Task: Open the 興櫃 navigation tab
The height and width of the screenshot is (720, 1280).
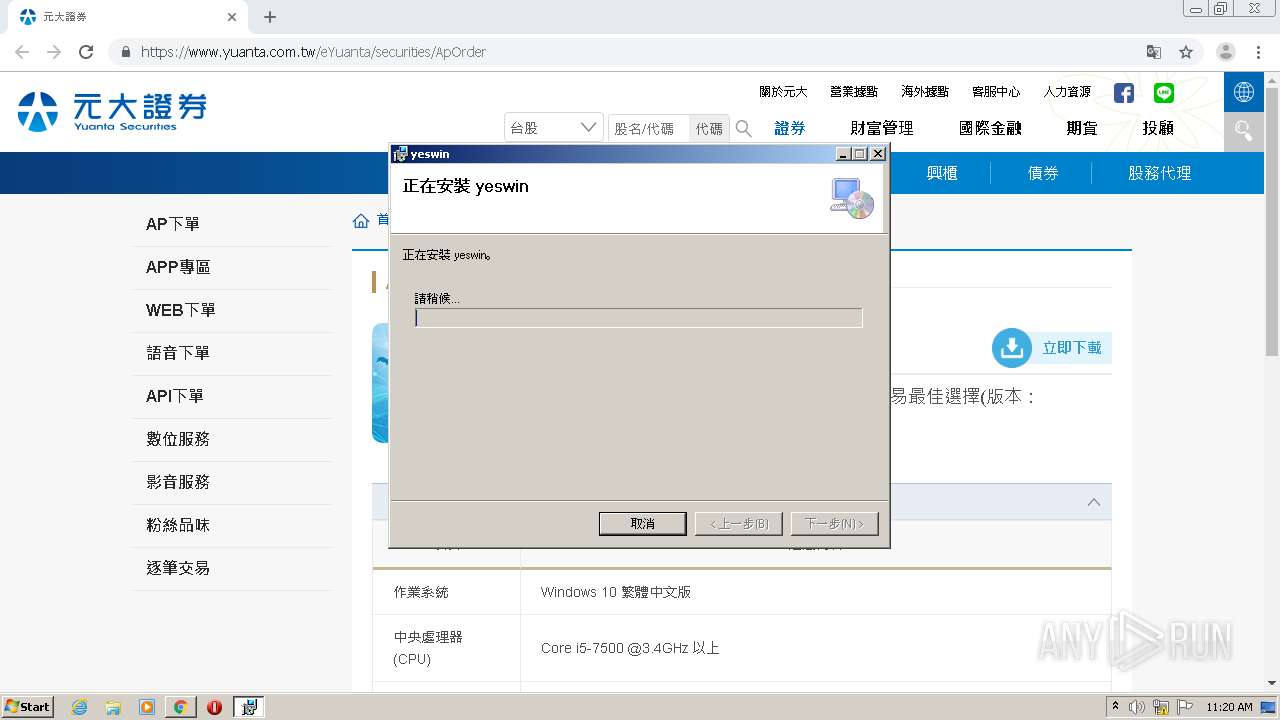Action: pyautogui.click(x=942, y=173)
